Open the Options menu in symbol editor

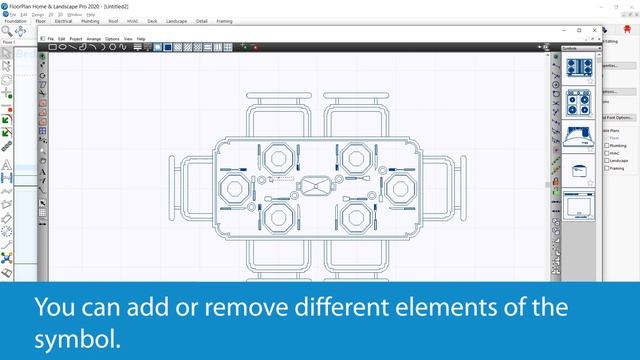pyautogui.click(x=112, y=39)
